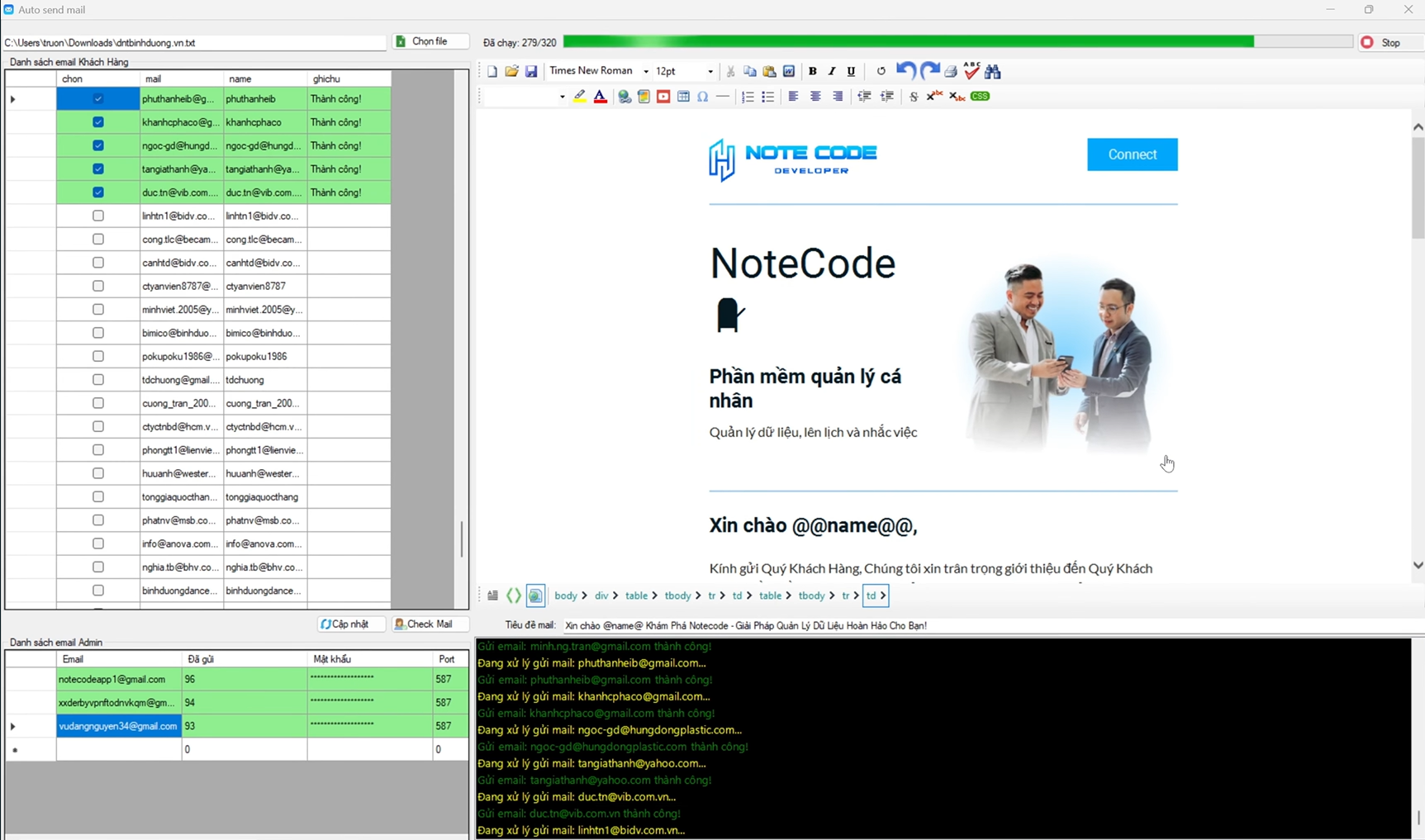This screenshot has height=840, width=1425.
Task: Click the editor's scroll down arrow
Action: [x=1418, y=566]
